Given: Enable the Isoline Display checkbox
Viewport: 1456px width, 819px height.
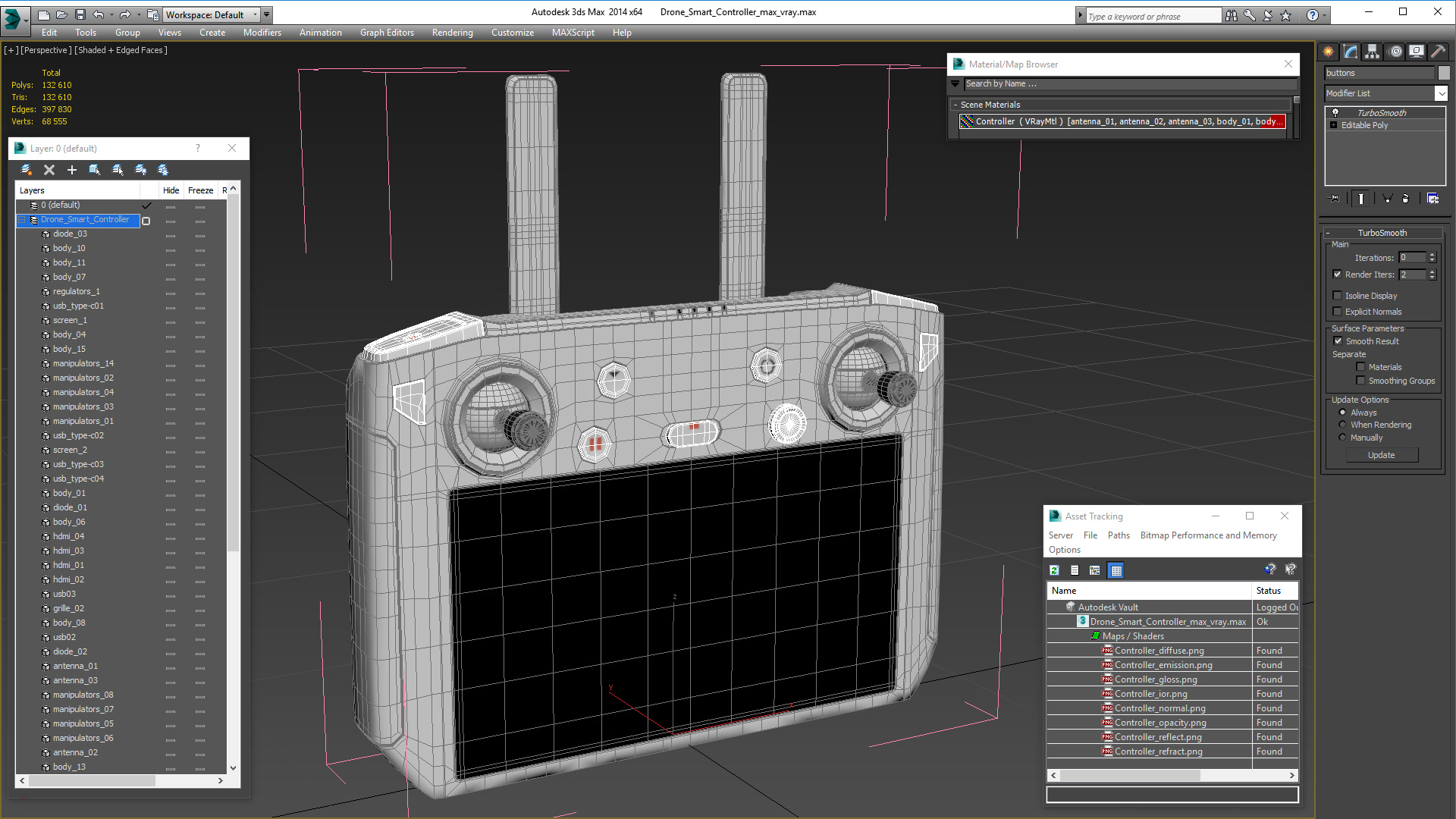Looking at the screenshot, I should click(x=1337, y=296).
